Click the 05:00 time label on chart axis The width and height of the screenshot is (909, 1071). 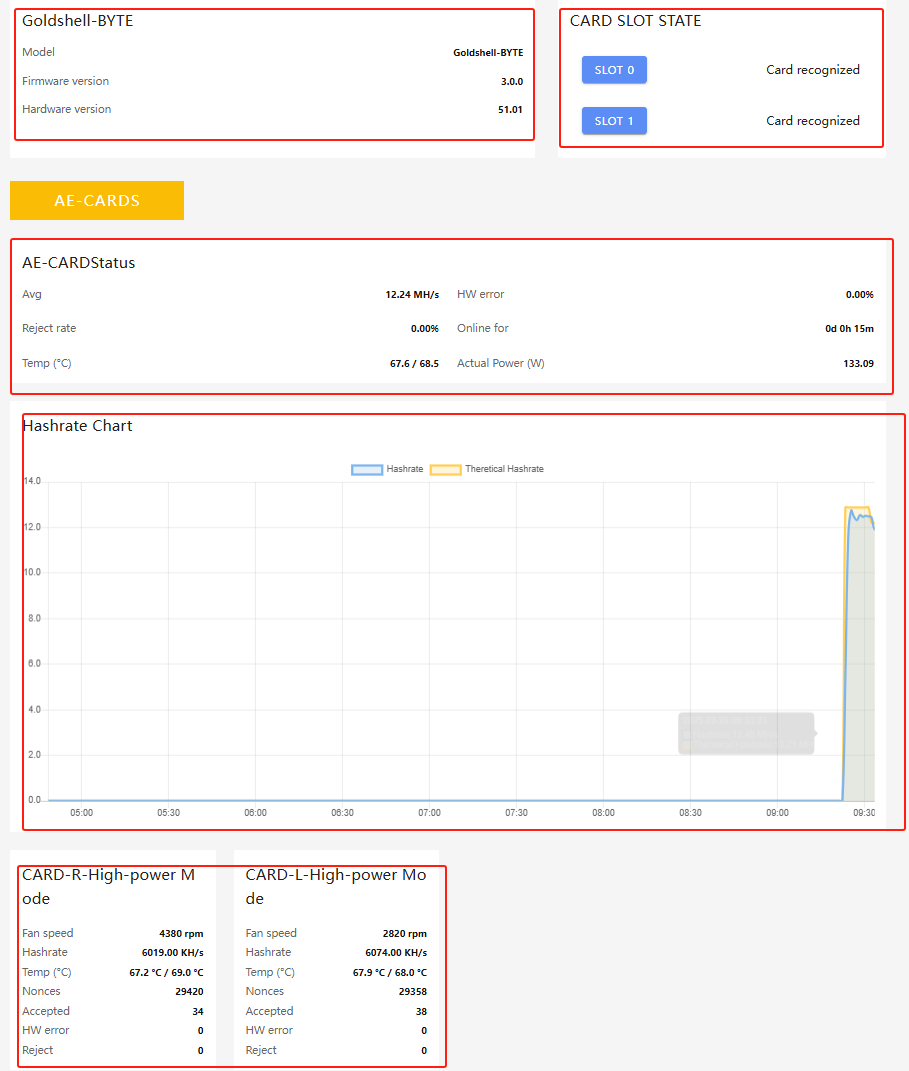(81, 813)
